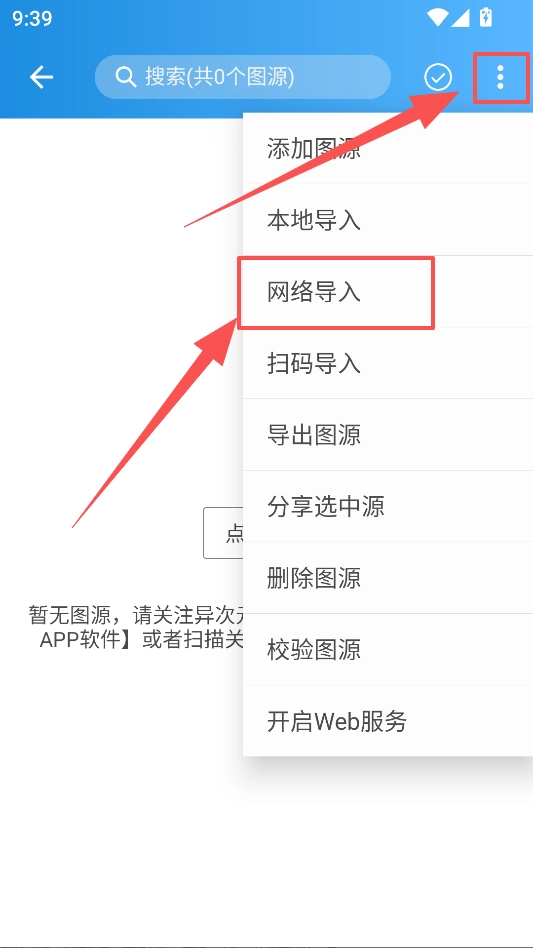
Task: Tap the 9:39 clock in status bar
Action: point(32,18)
